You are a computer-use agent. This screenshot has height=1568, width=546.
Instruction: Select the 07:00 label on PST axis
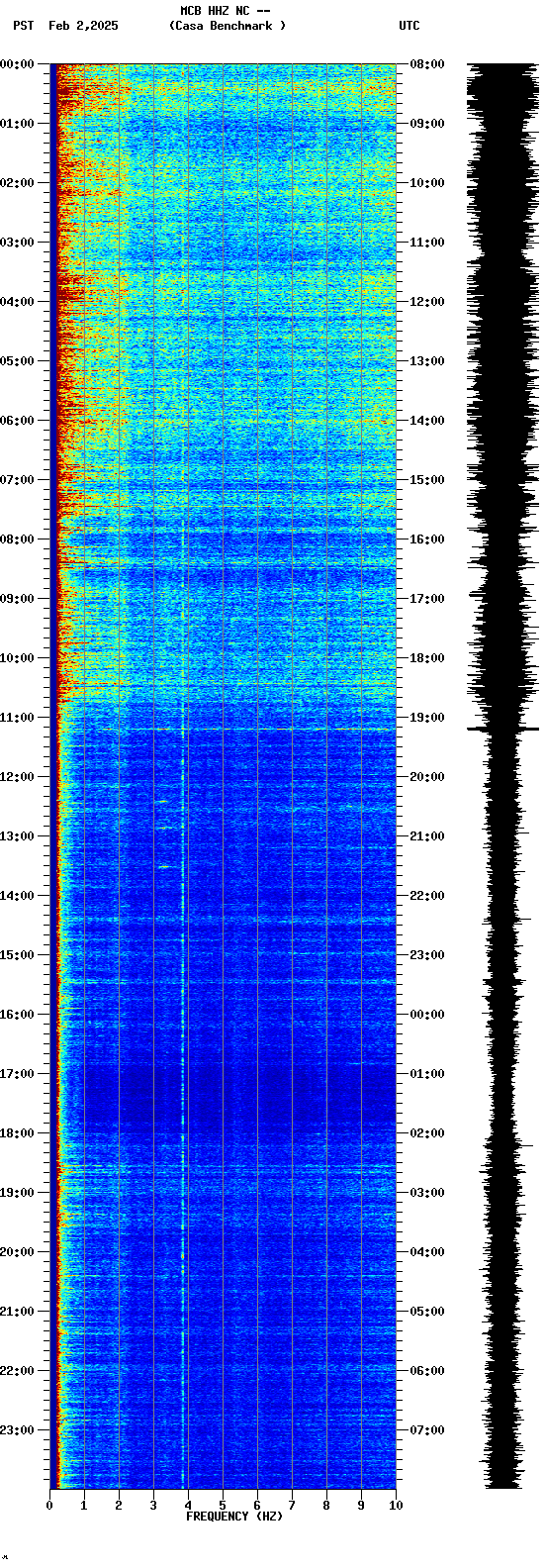point(17,480)
